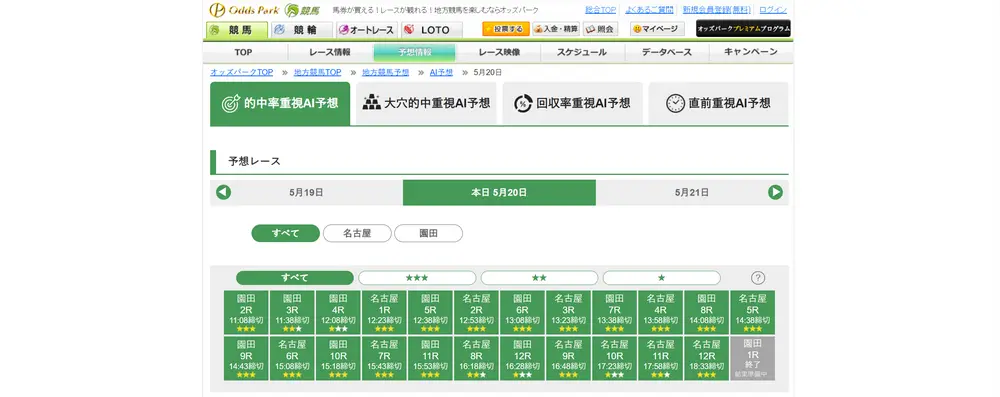Filter by three-star ★★★ rating
Image resolution: width=1000 pixels, height=397 pixels.
click(x=417, y=278)
